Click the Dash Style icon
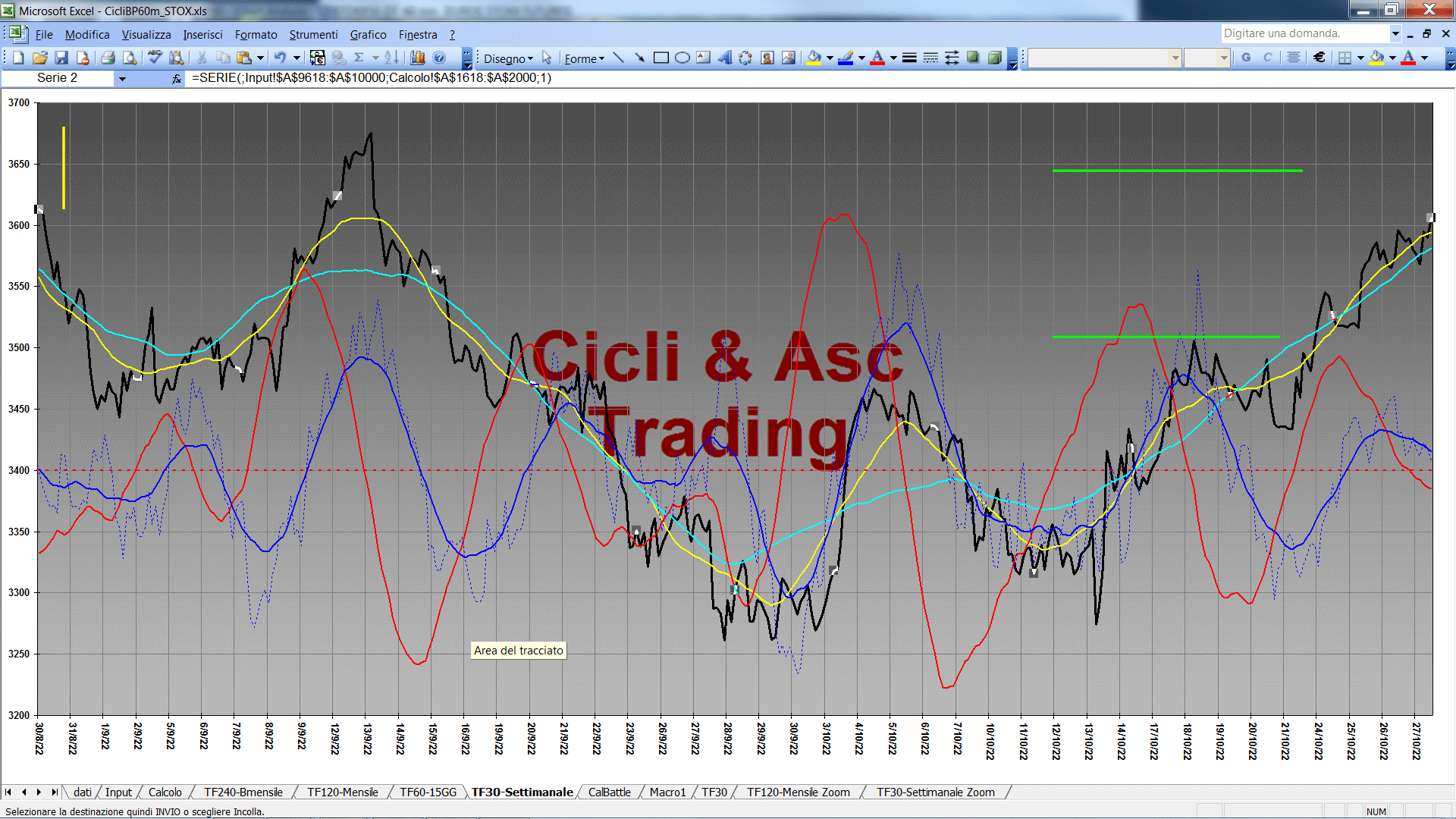1456x819 pixels. coord(930,58)
